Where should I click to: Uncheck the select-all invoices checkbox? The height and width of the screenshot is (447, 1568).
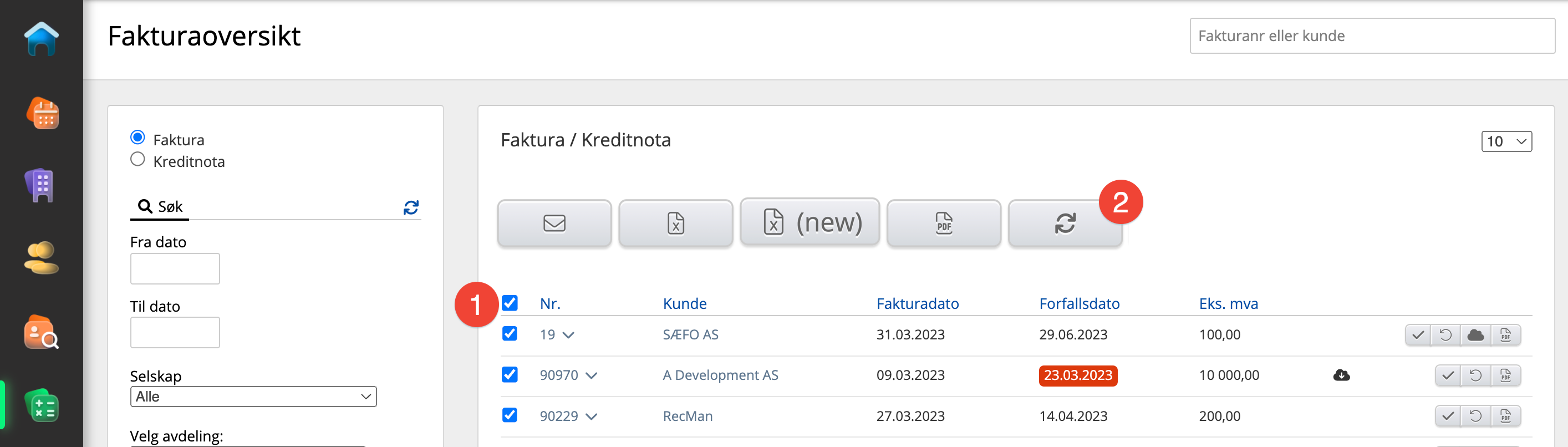510,303
